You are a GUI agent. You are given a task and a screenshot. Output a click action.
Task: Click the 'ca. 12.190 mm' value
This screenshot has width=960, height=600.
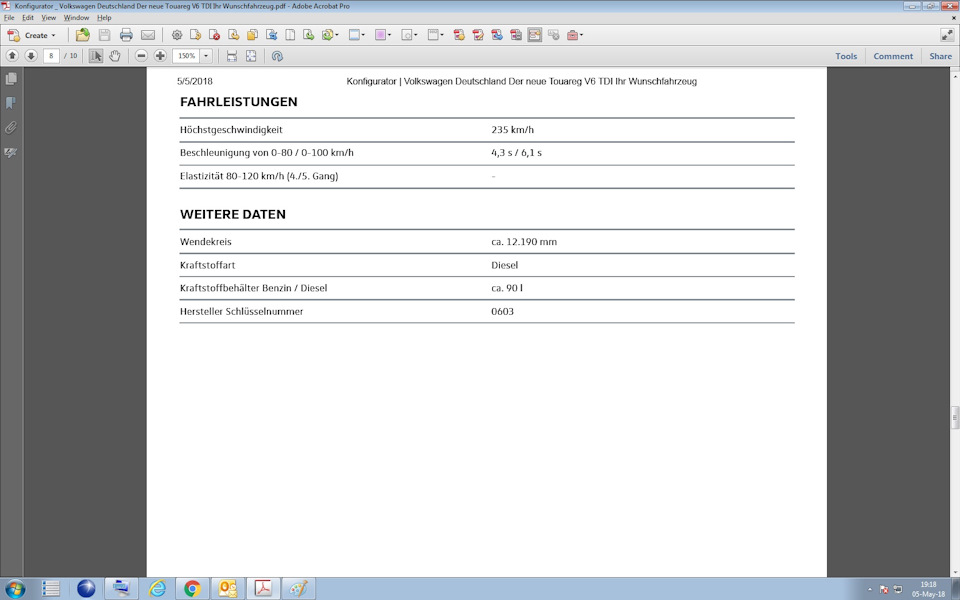click(524, 242)
